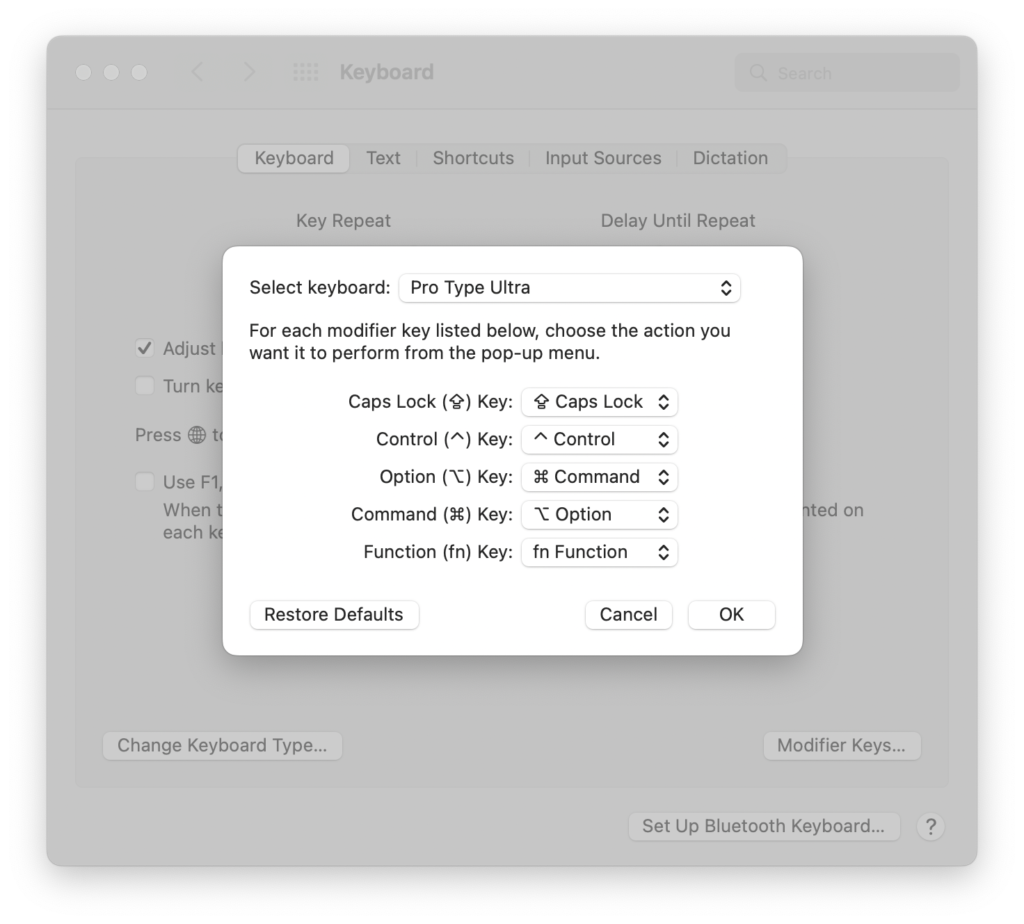Switch to the Shortcuts tab
Screen dimensions: 1024x924
[473, 158]
